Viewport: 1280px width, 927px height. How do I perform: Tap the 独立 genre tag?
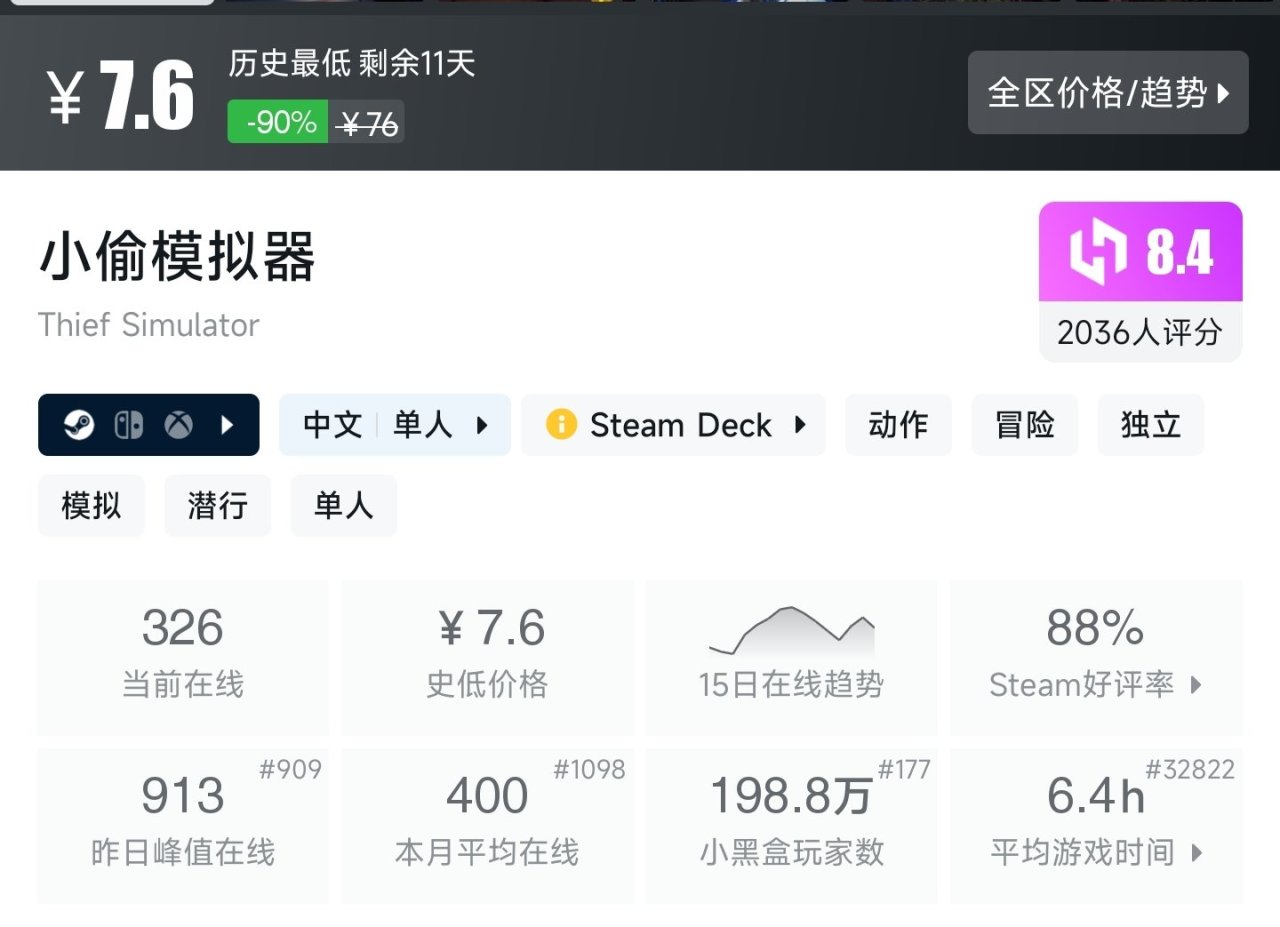pos(1151,425)
